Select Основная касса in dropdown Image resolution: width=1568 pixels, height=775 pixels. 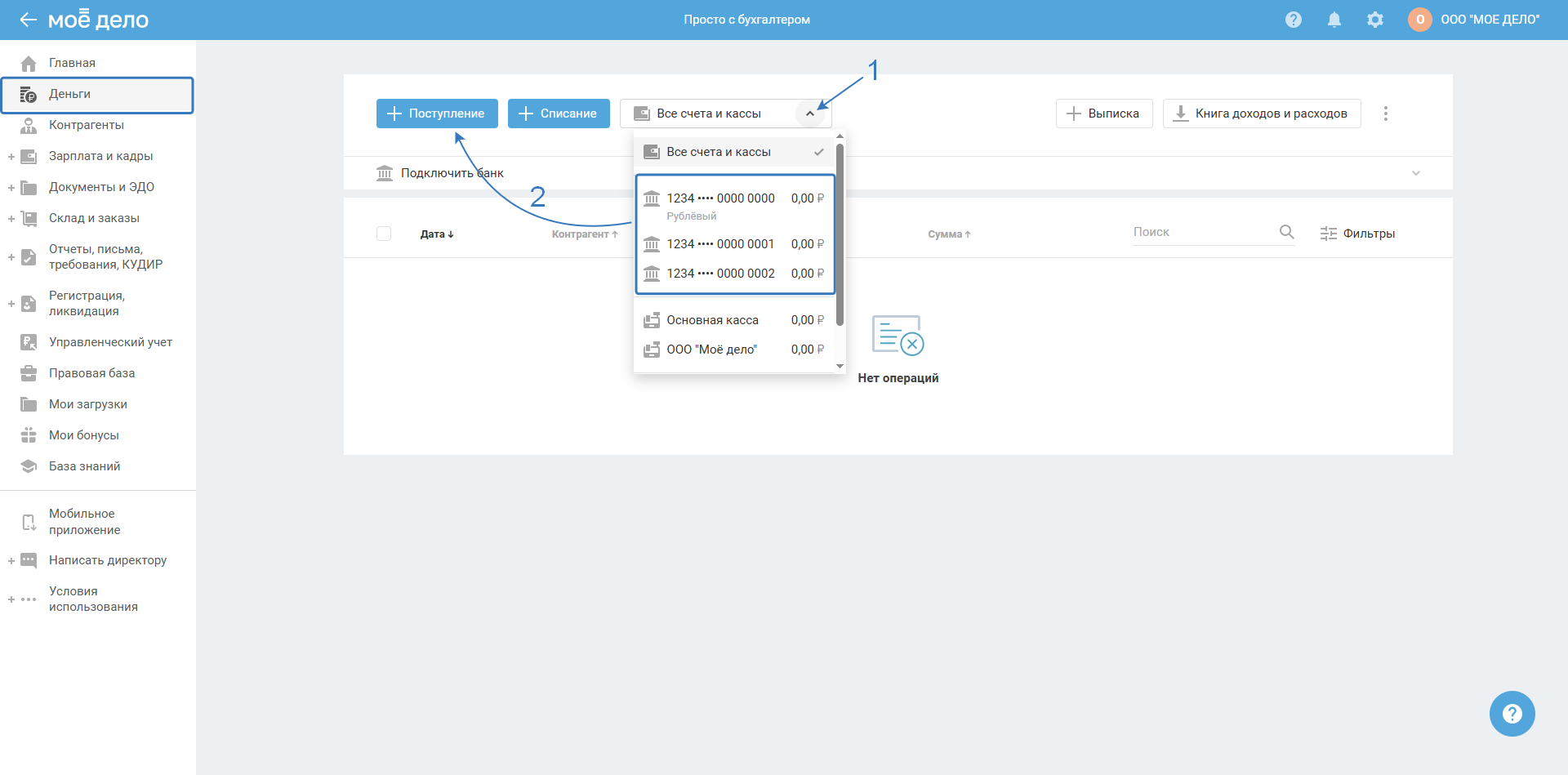point(734,320)
